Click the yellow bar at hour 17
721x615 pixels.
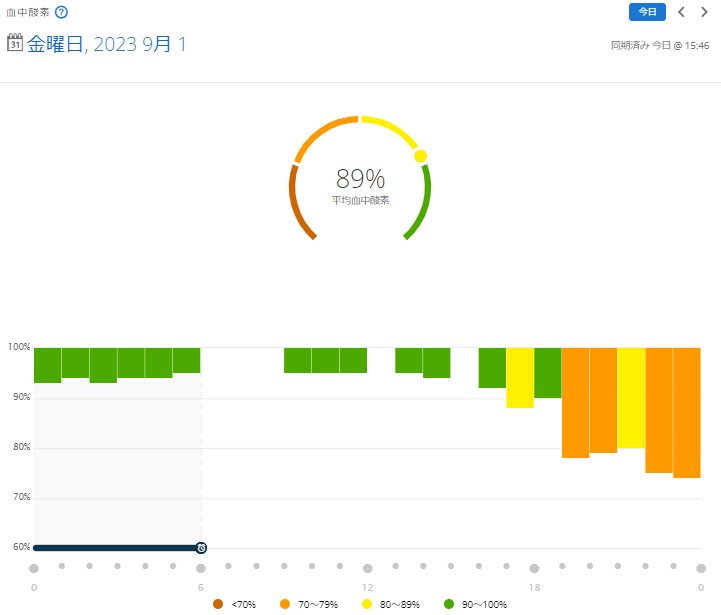pos(520,377)
